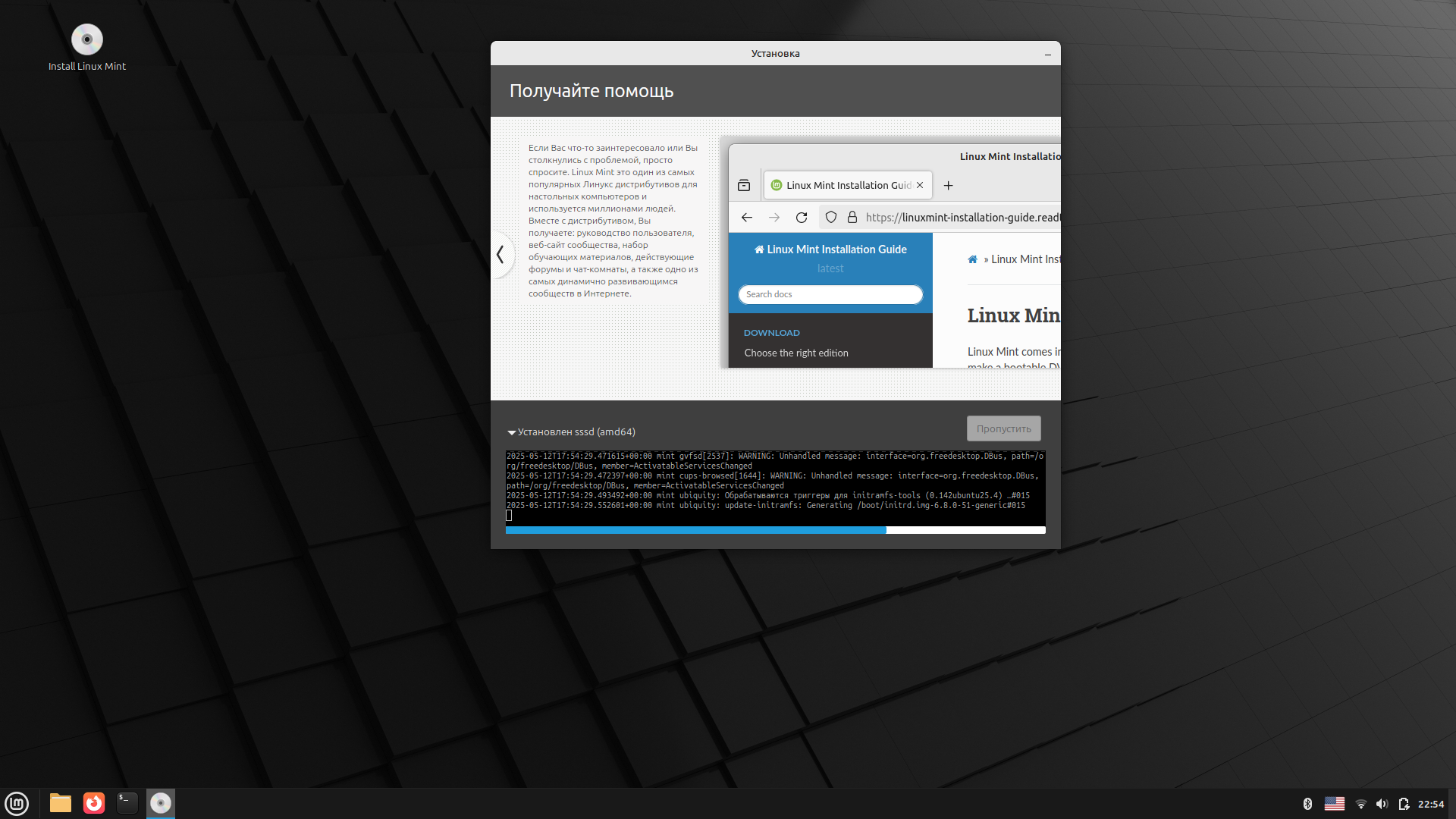Image resolution: width=1456 pixels, height=819 pixels.
Task: Click the volume speaker tray icon
Action: tap(1382, 804)
